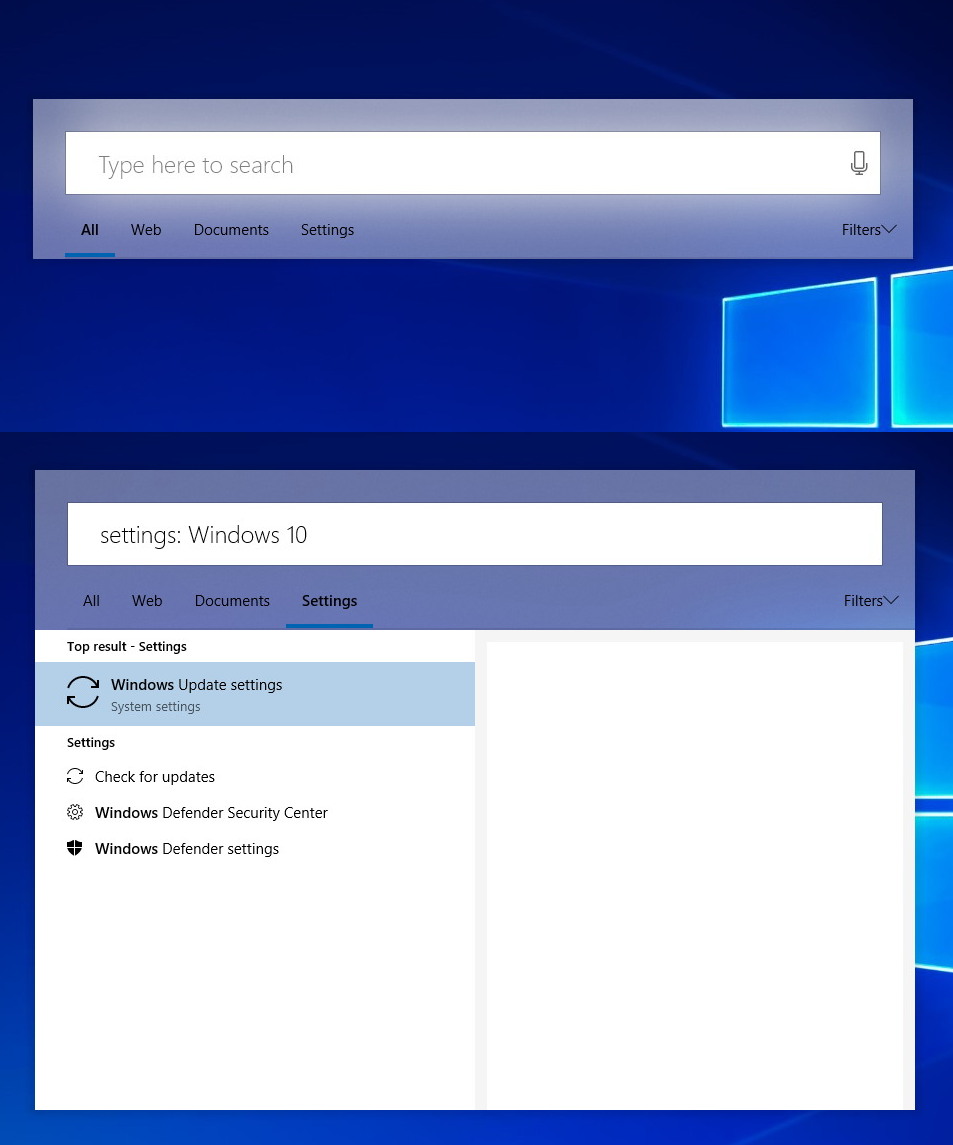
Task: Open the Documents tab in the top search panel
Action: (231, 229)
